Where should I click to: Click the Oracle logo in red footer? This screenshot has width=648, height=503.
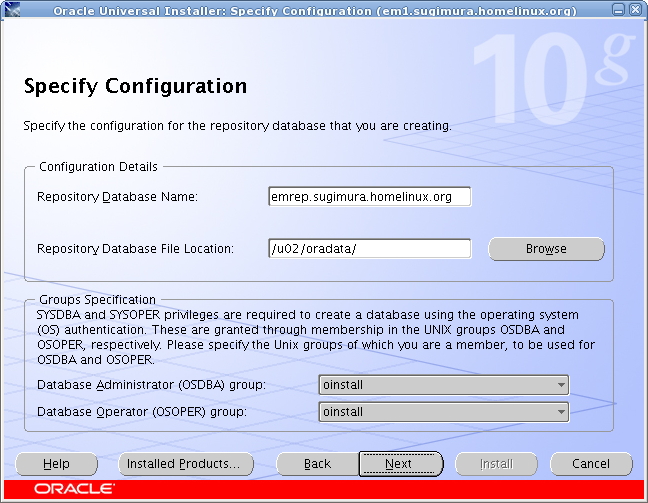pos(74,489)
